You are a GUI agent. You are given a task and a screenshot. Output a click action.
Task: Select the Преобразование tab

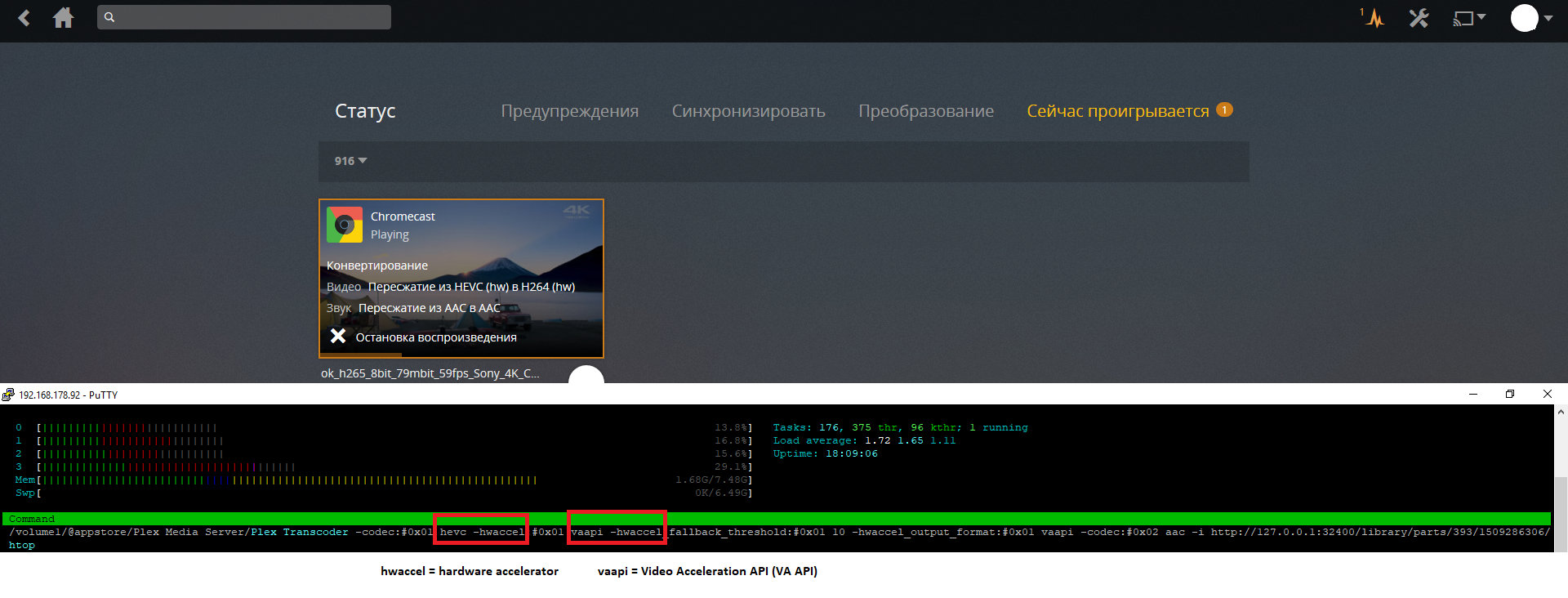tap(925, 111)
